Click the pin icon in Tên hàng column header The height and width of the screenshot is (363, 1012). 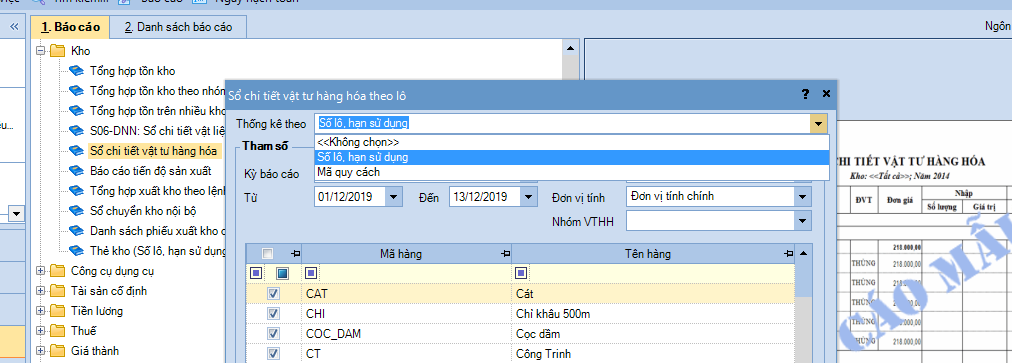[789, 254]
